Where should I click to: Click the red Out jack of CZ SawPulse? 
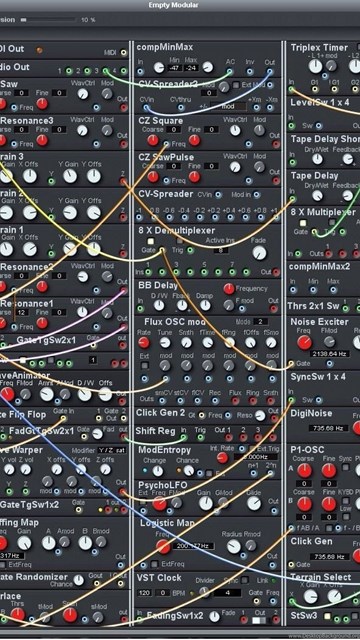tap(276, 180)
